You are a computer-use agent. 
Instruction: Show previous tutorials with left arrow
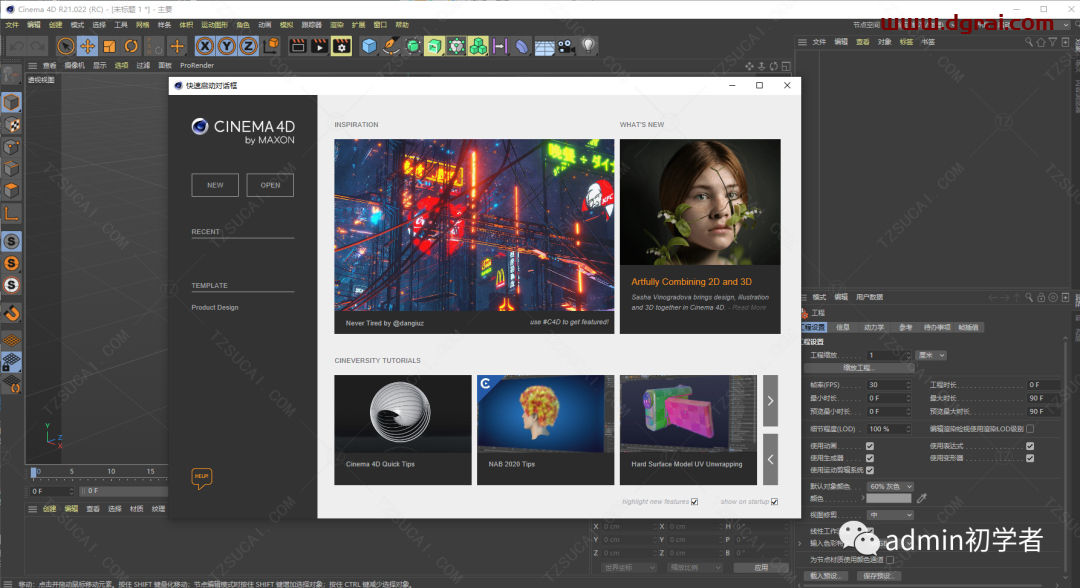click(770, 459)
